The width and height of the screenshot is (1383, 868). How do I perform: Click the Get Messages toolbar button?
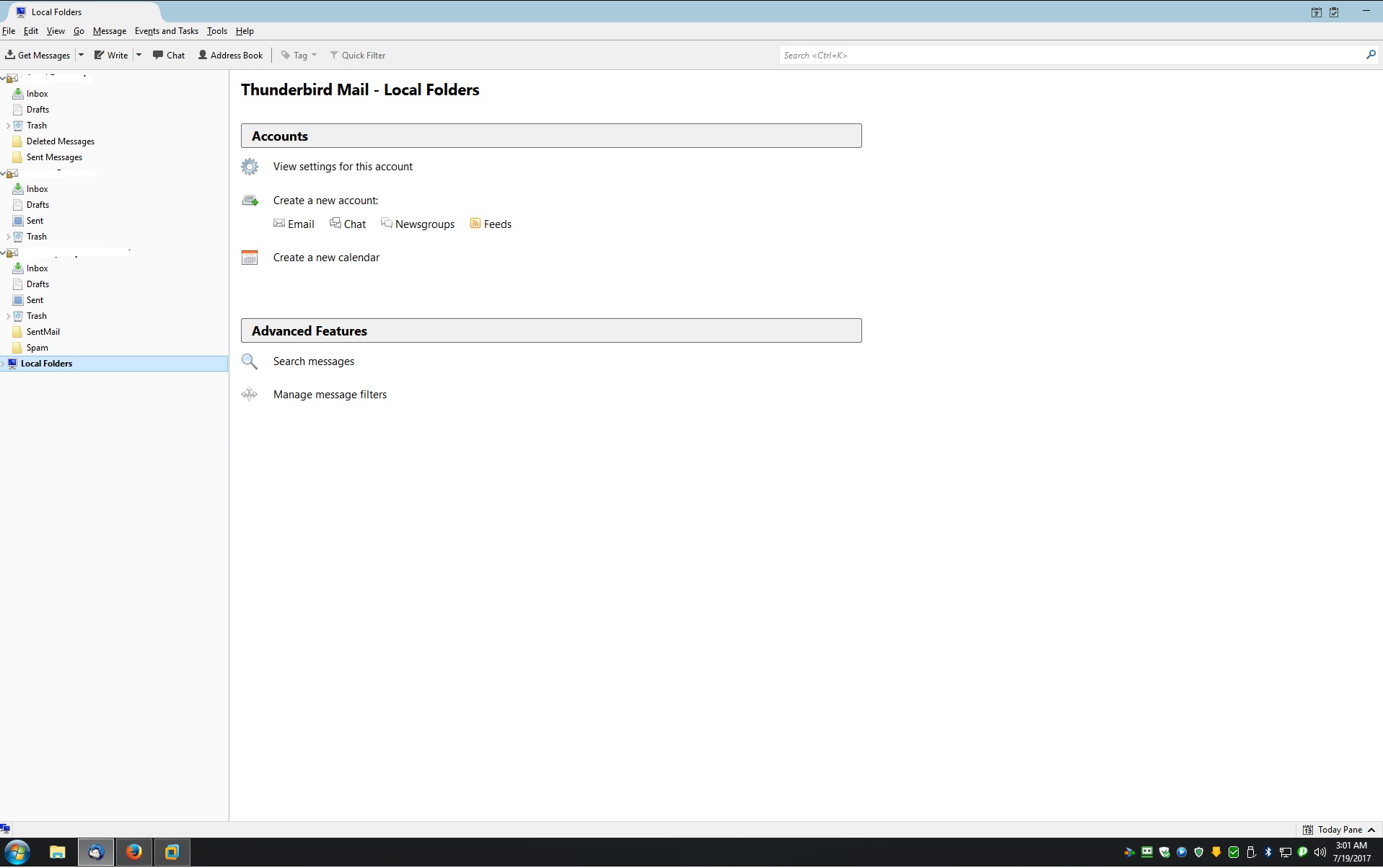[x=38, y=55]
